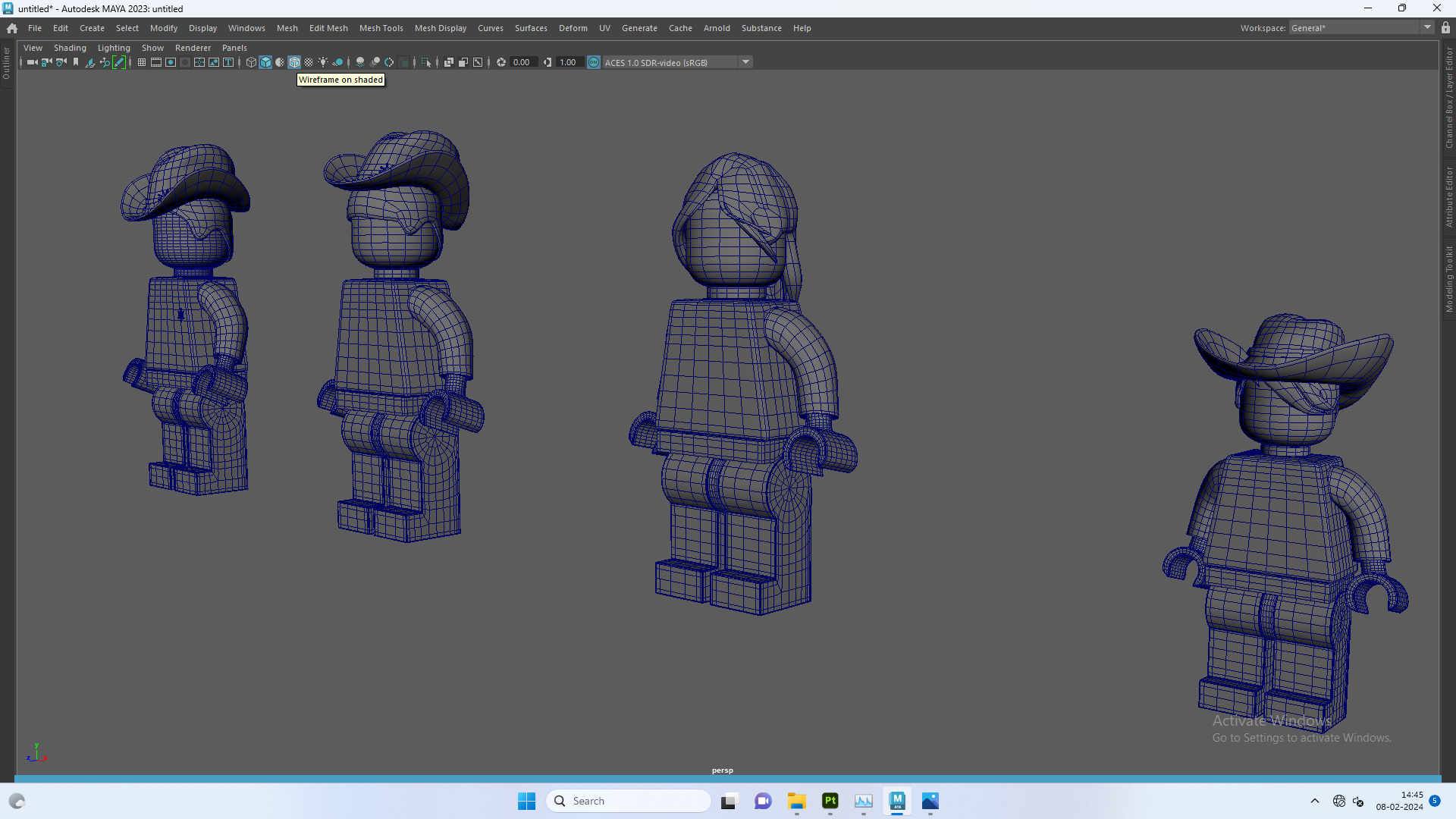Toggle Safe Title overlay
The width and height of the screenshot is (1456, 819).
[x=228, y=62]
